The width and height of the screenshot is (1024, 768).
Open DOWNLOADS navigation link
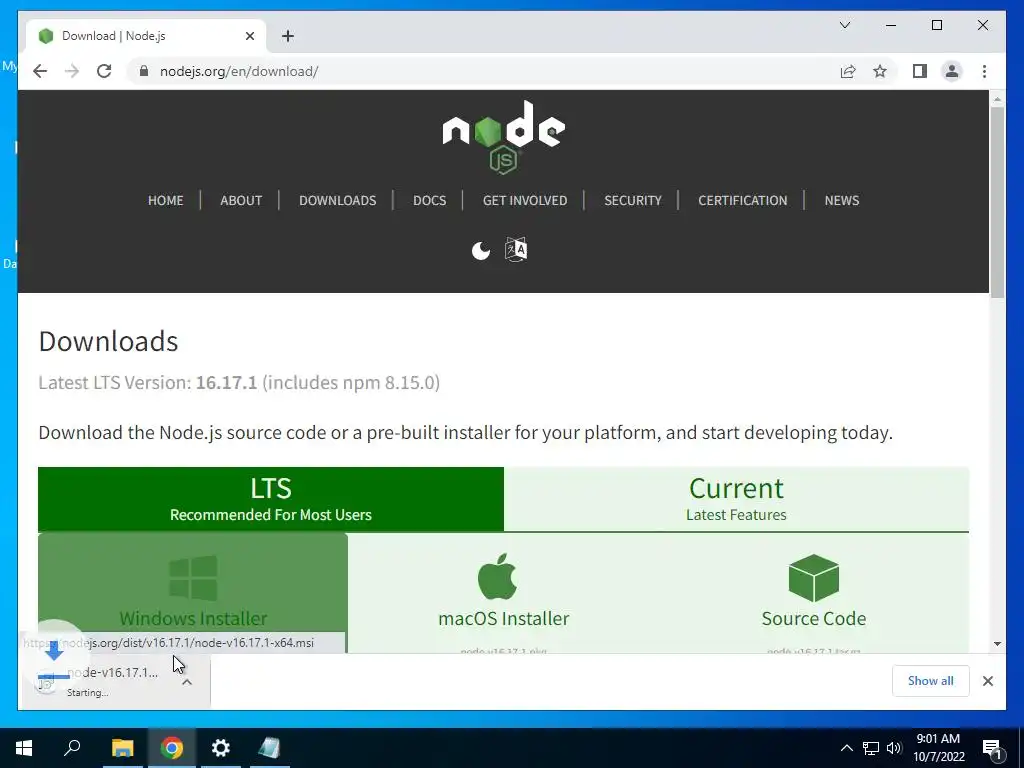(x=338, y=200)
